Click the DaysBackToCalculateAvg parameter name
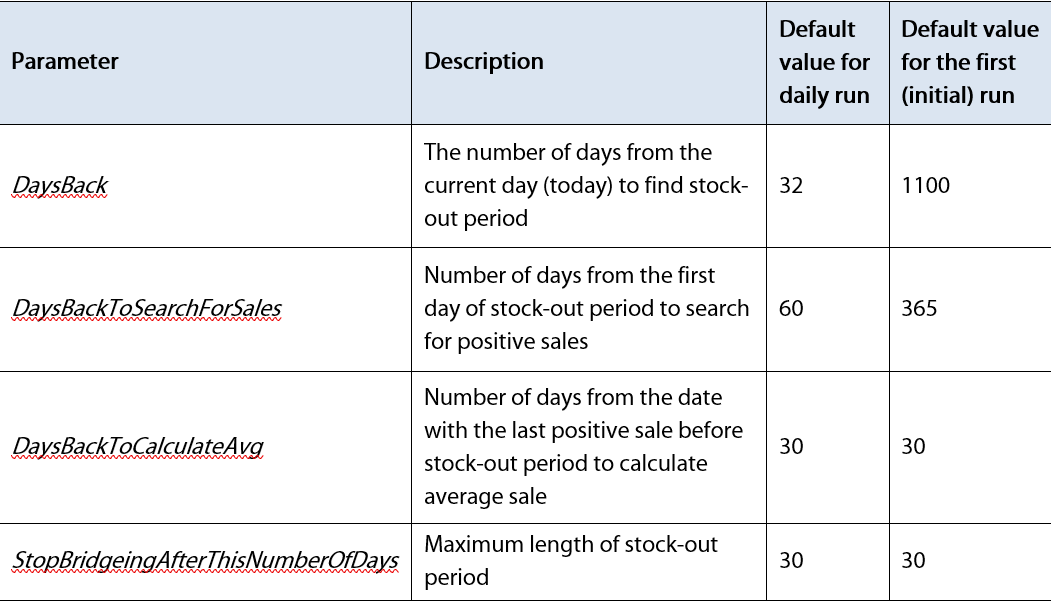 (x=137, y=447)
